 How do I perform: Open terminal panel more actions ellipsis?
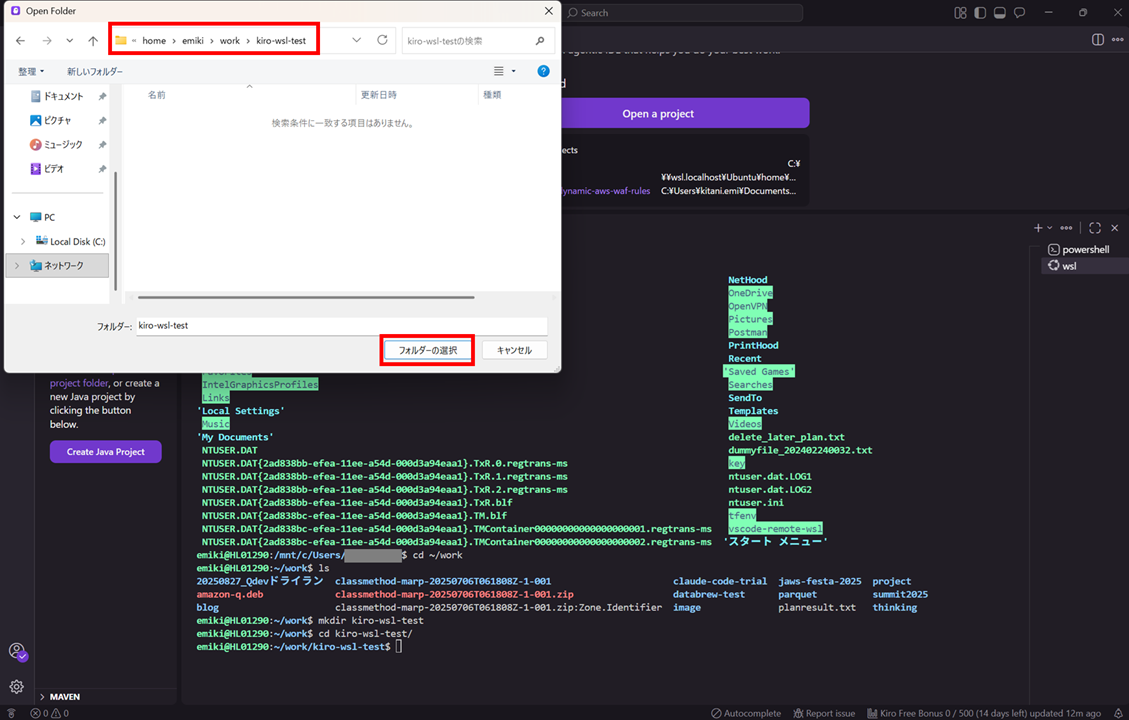pyautogui.click(x=1066, y=228)
